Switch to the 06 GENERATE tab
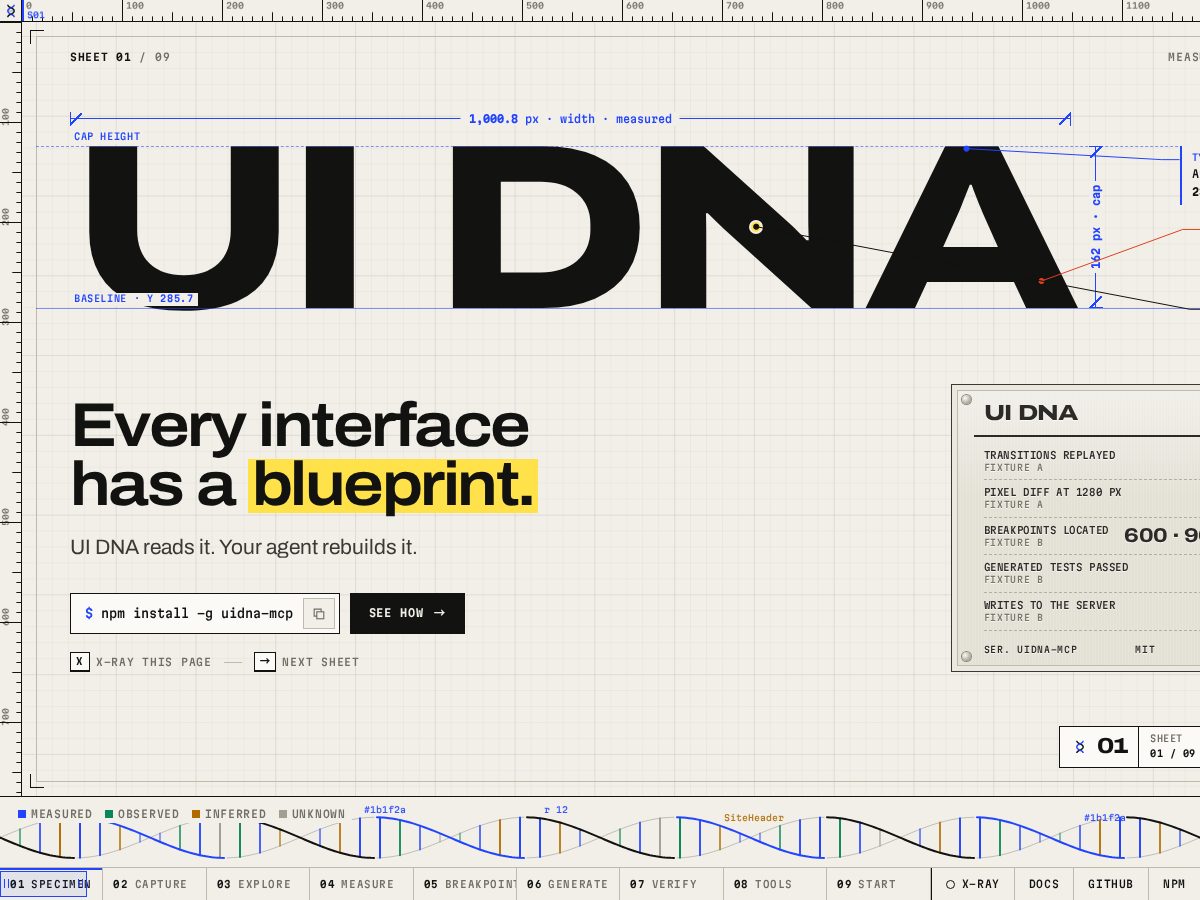This screenshot has width=1200, height=900. (568, 884)
